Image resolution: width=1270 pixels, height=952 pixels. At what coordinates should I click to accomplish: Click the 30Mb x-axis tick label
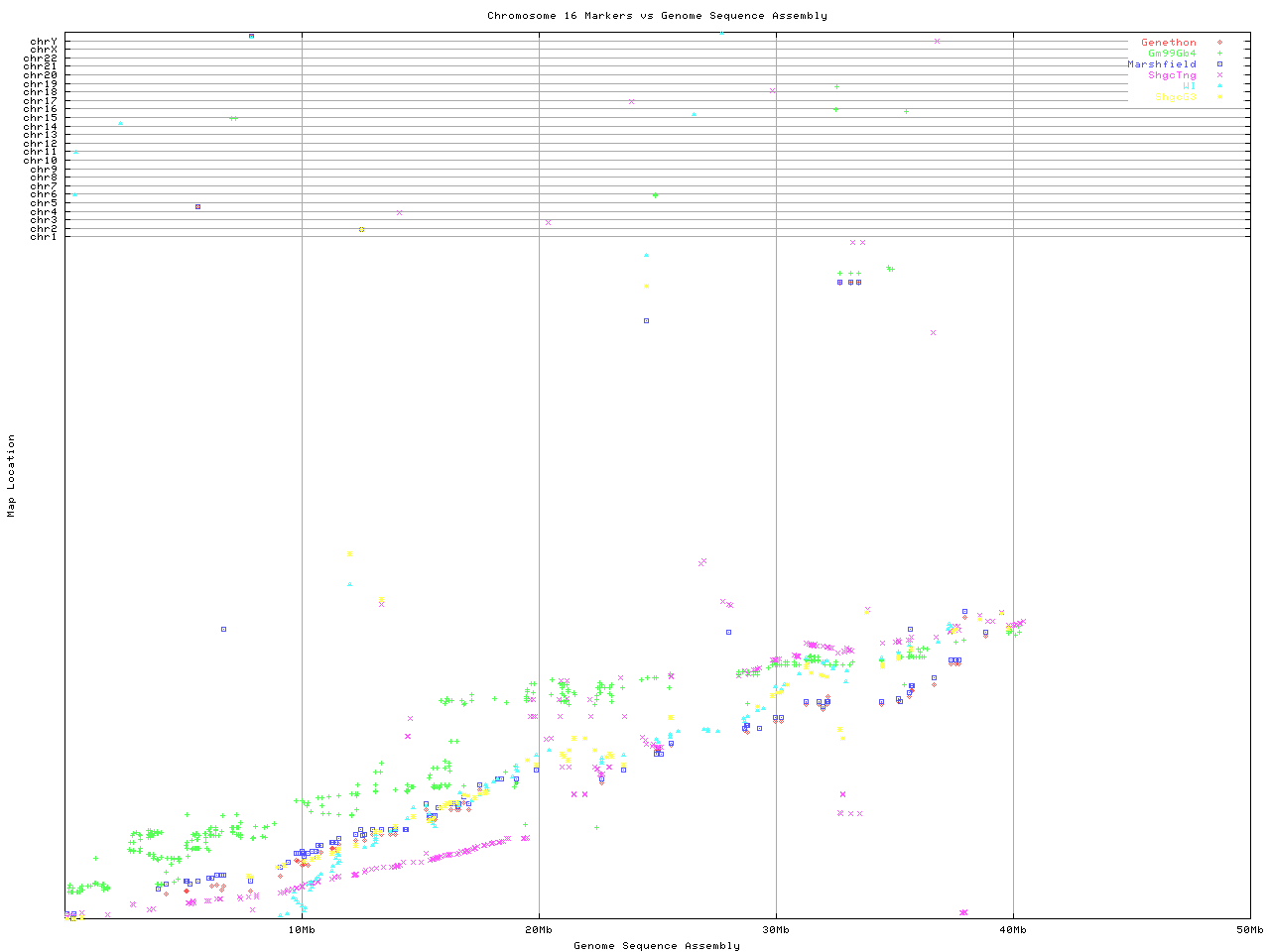click(776, 930)
